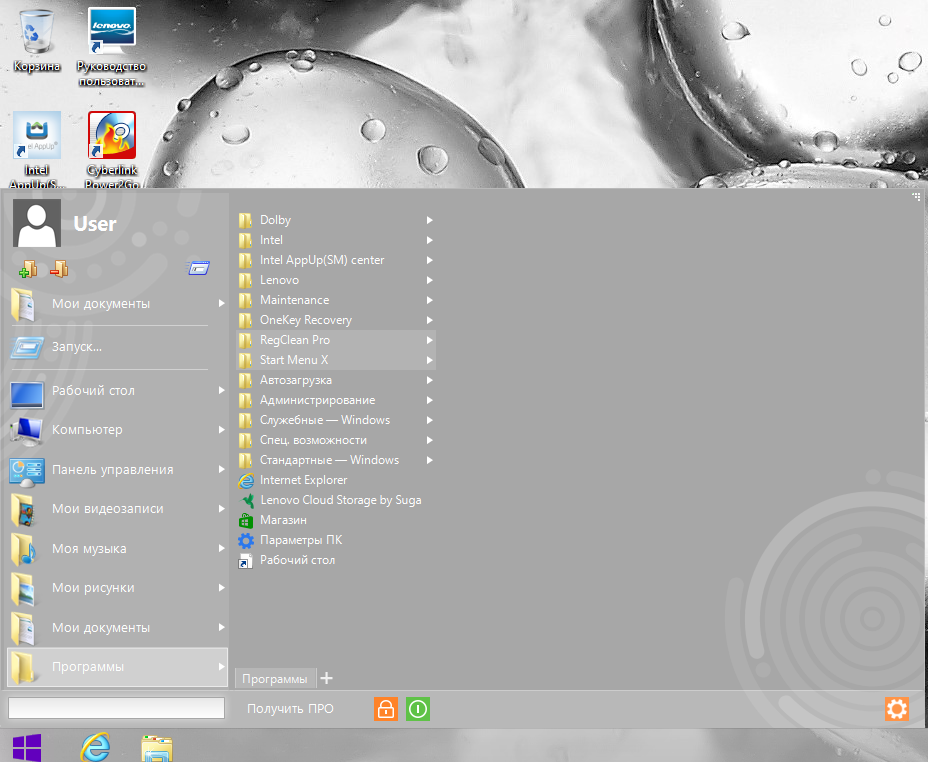Switch to the Программы tab
Screen dimensions: 928x762
pos(275,679)
